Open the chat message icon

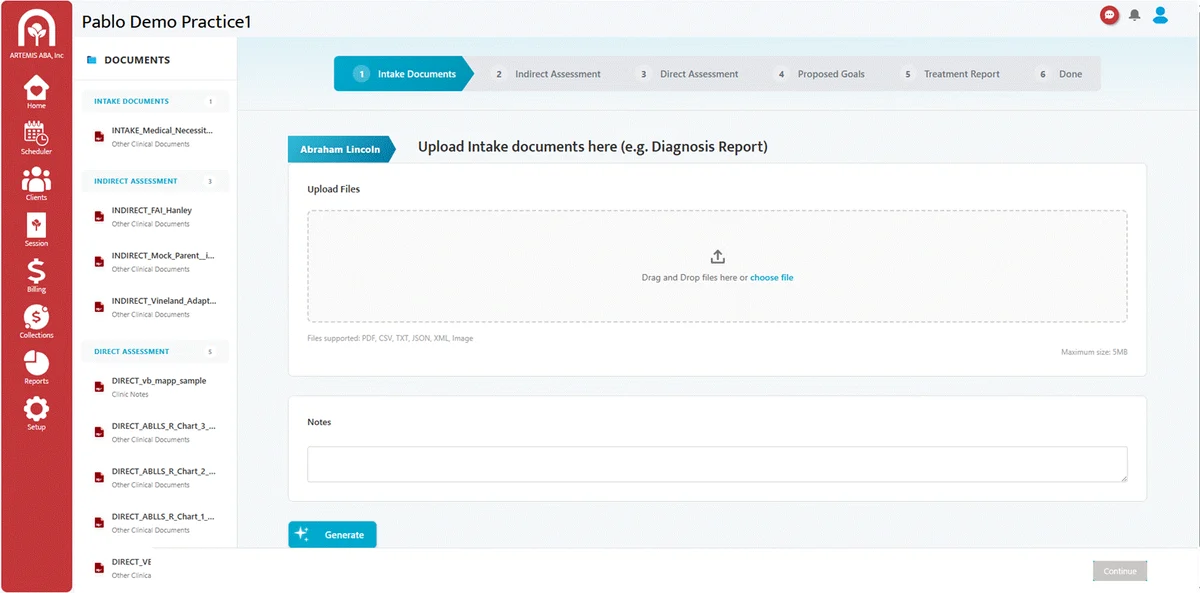pos(1109,14)
